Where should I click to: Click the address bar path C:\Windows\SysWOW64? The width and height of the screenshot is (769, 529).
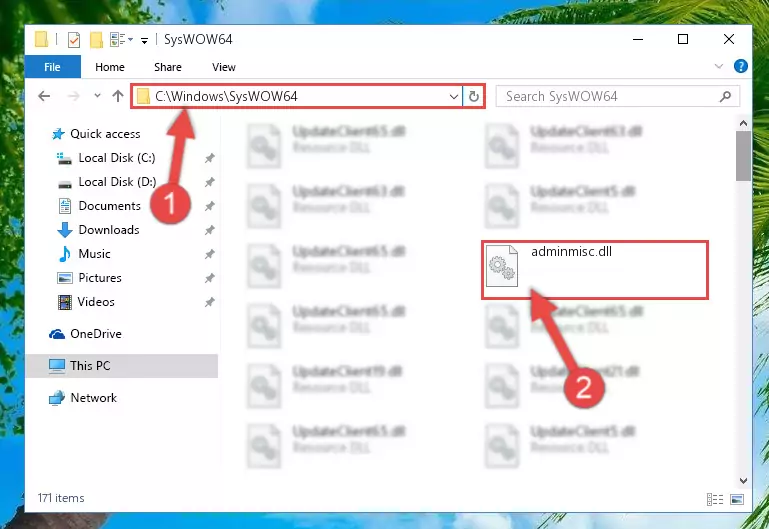[x=226, y=96]
